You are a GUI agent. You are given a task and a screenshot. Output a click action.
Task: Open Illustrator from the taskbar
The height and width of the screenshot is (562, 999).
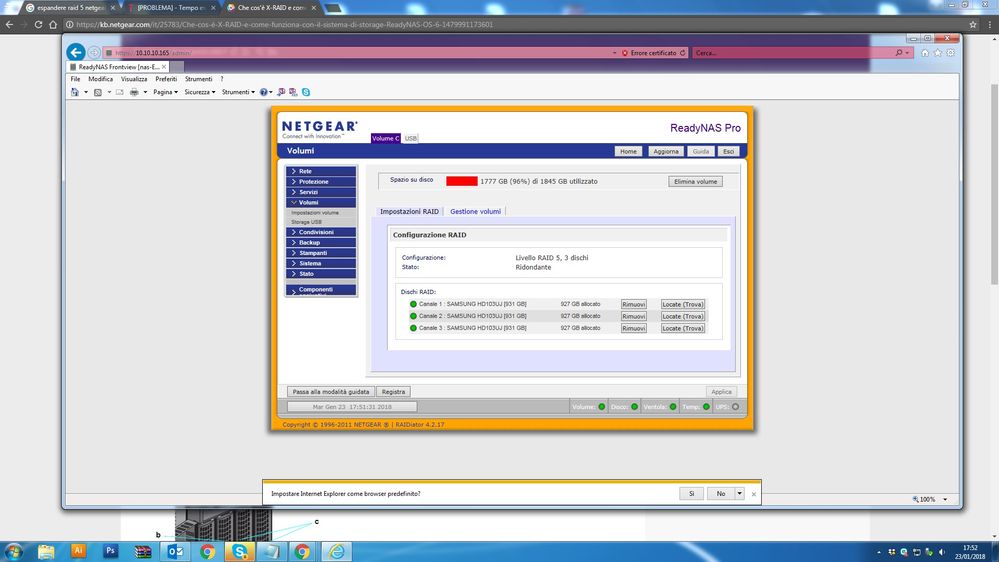78,551
